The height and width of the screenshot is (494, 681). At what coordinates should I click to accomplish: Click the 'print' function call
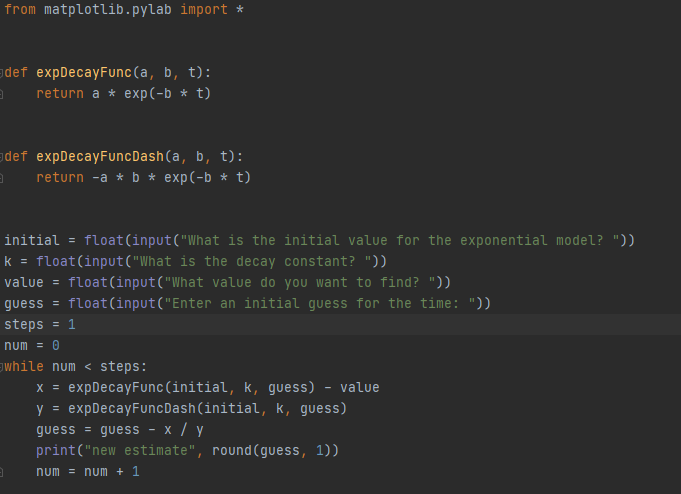point(56,451)
